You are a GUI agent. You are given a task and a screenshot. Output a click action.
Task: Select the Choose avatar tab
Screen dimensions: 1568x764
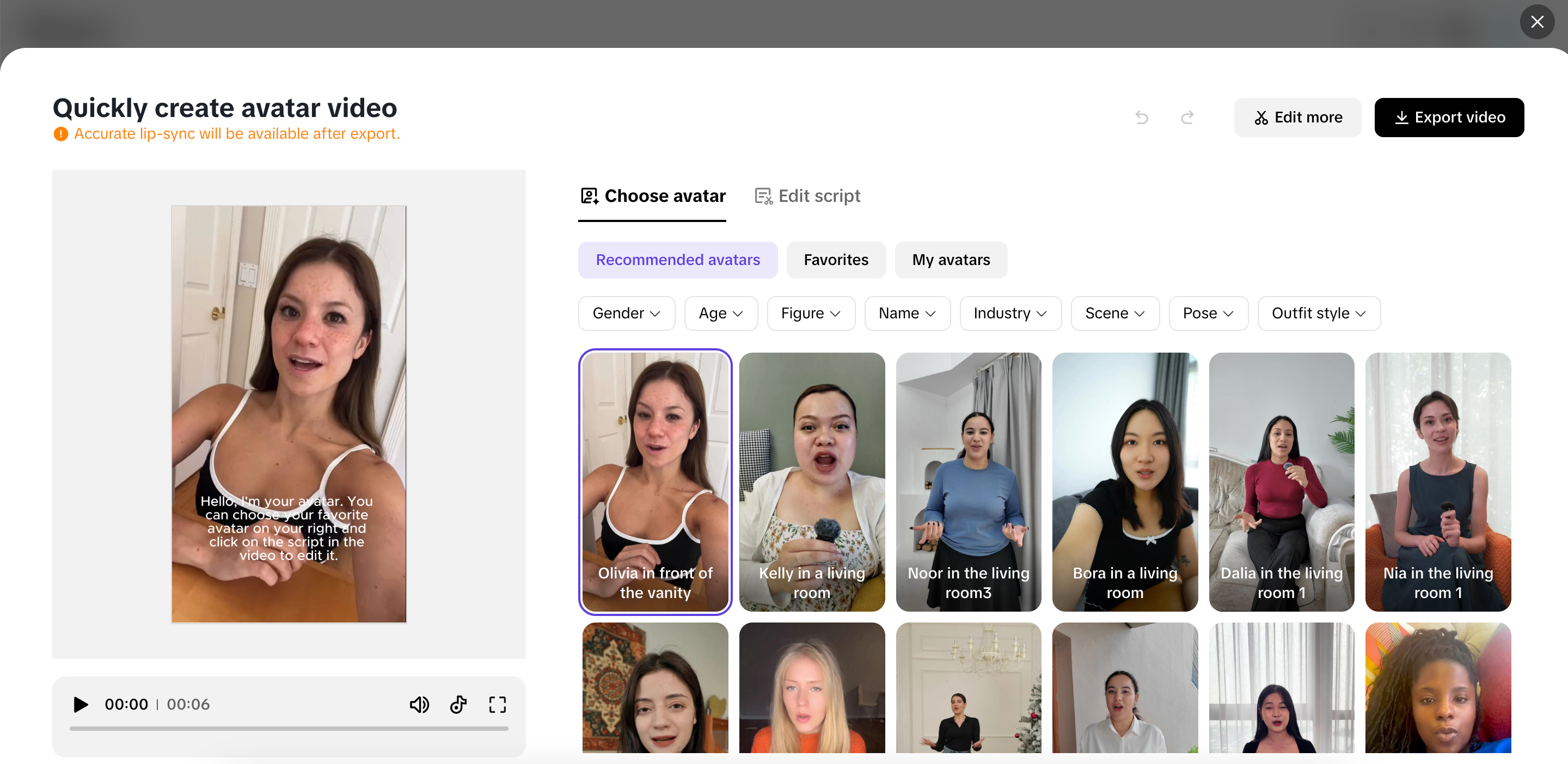[652, 195]
